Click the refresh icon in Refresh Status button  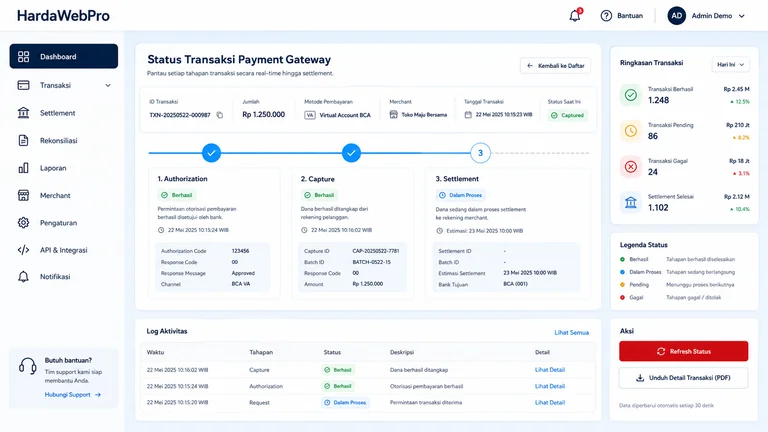(x=661, y=351)
